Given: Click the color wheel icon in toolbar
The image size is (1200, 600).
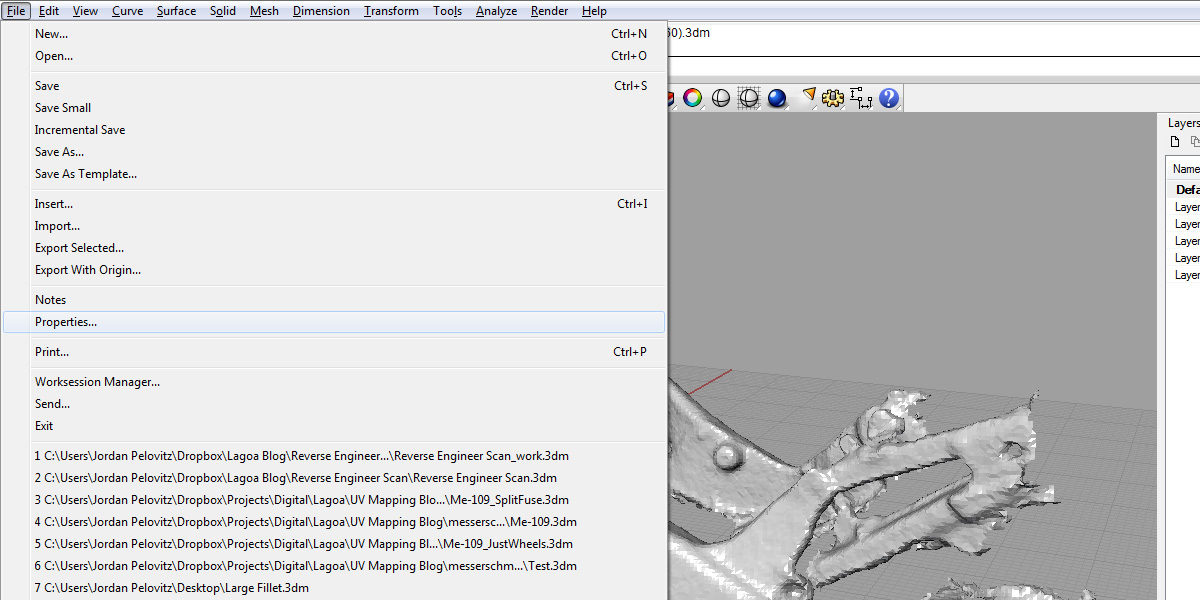Looking at the screenshot, I should pos(692,98).
